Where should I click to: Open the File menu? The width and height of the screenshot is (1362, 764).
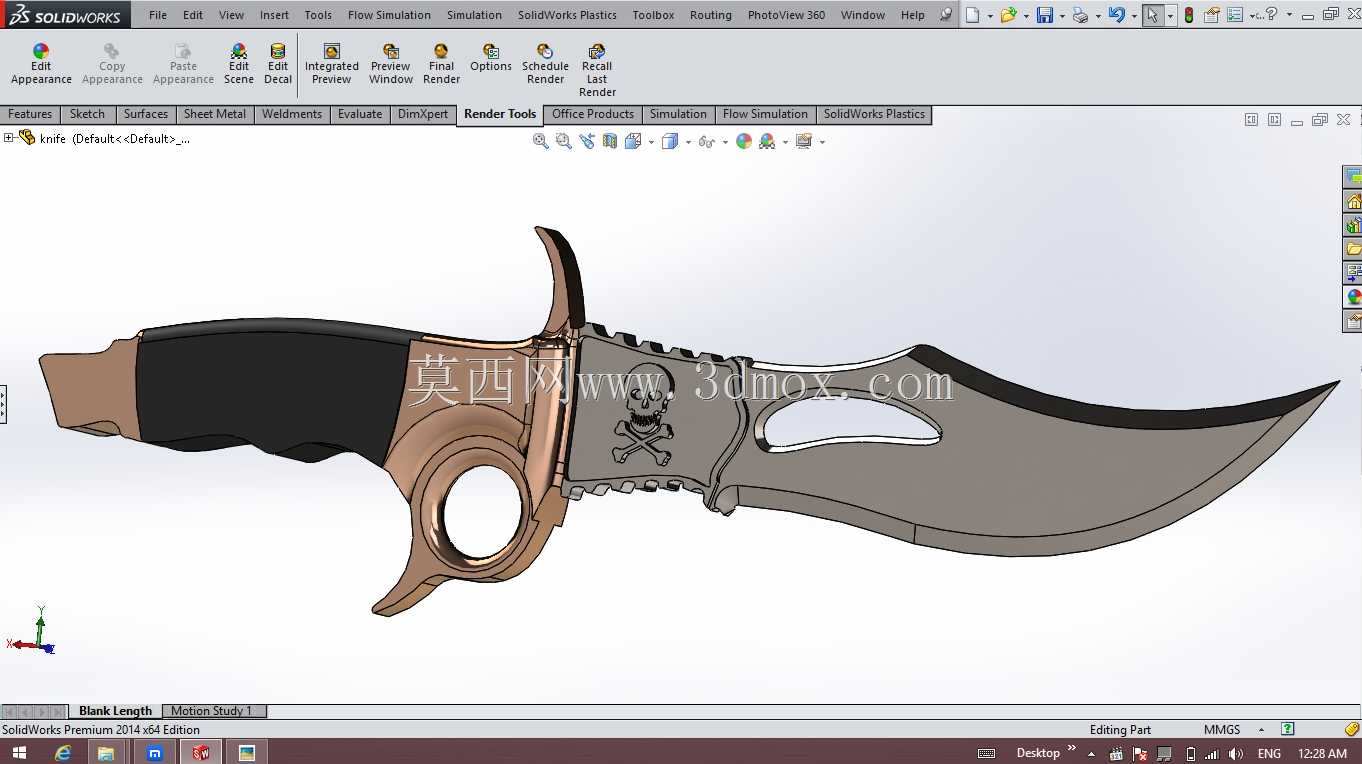[158, 15]
